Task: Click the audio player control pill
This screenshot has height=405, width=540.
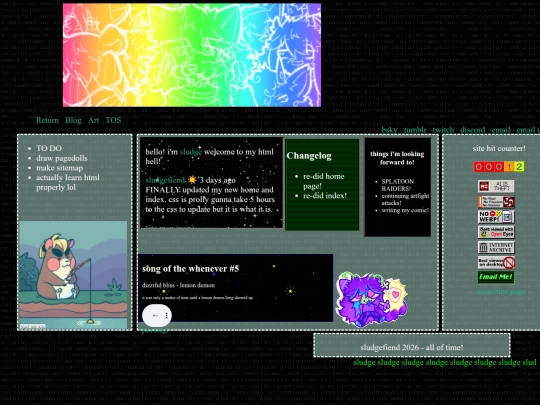Action: (x=157, y=315)
